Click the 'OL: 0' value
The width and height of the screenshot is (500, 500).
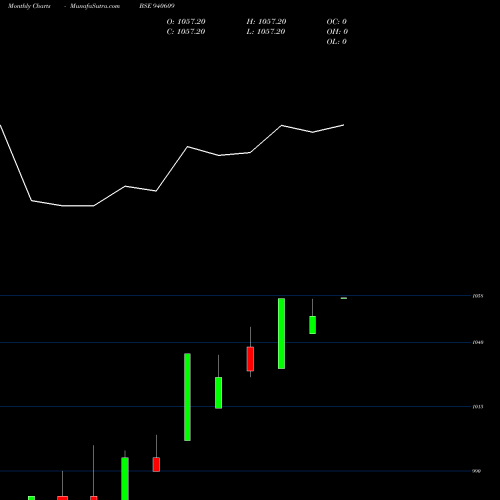(x=337, y=42)
